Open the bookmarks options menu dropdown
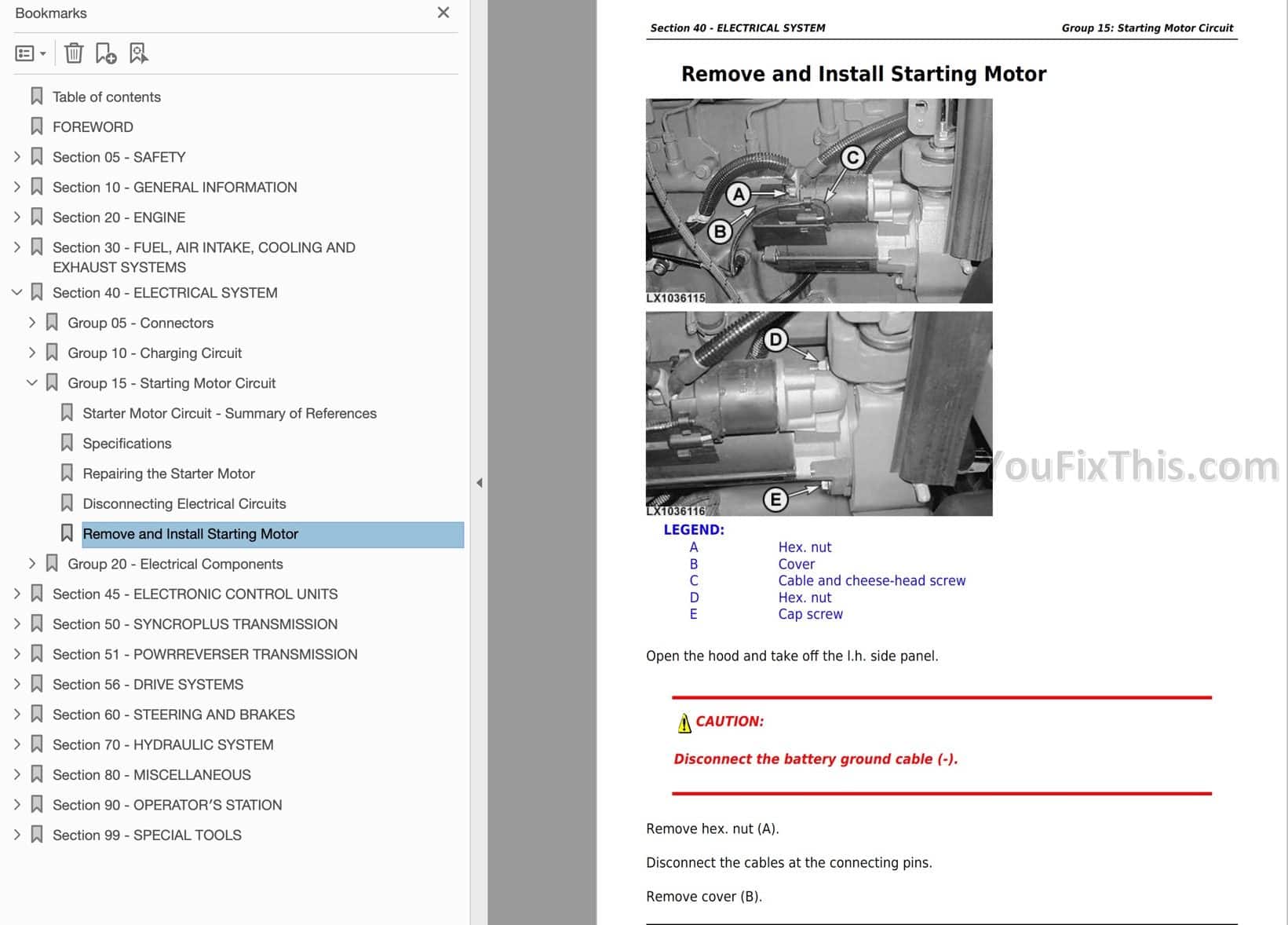Screen dimensions: 1288x925 tap(31, 53)
